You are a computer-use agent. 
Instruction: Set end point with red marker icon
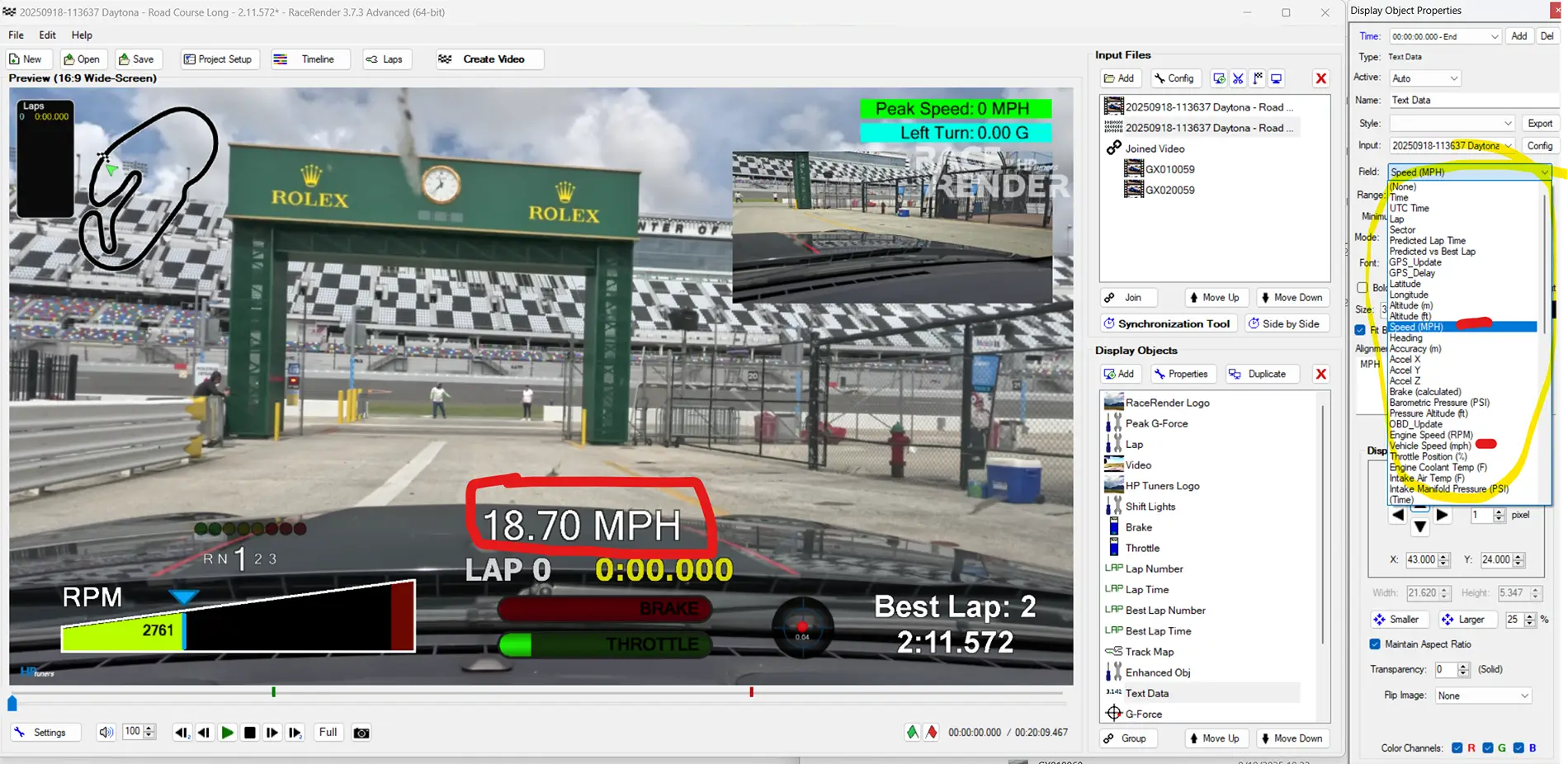[932, 733]
